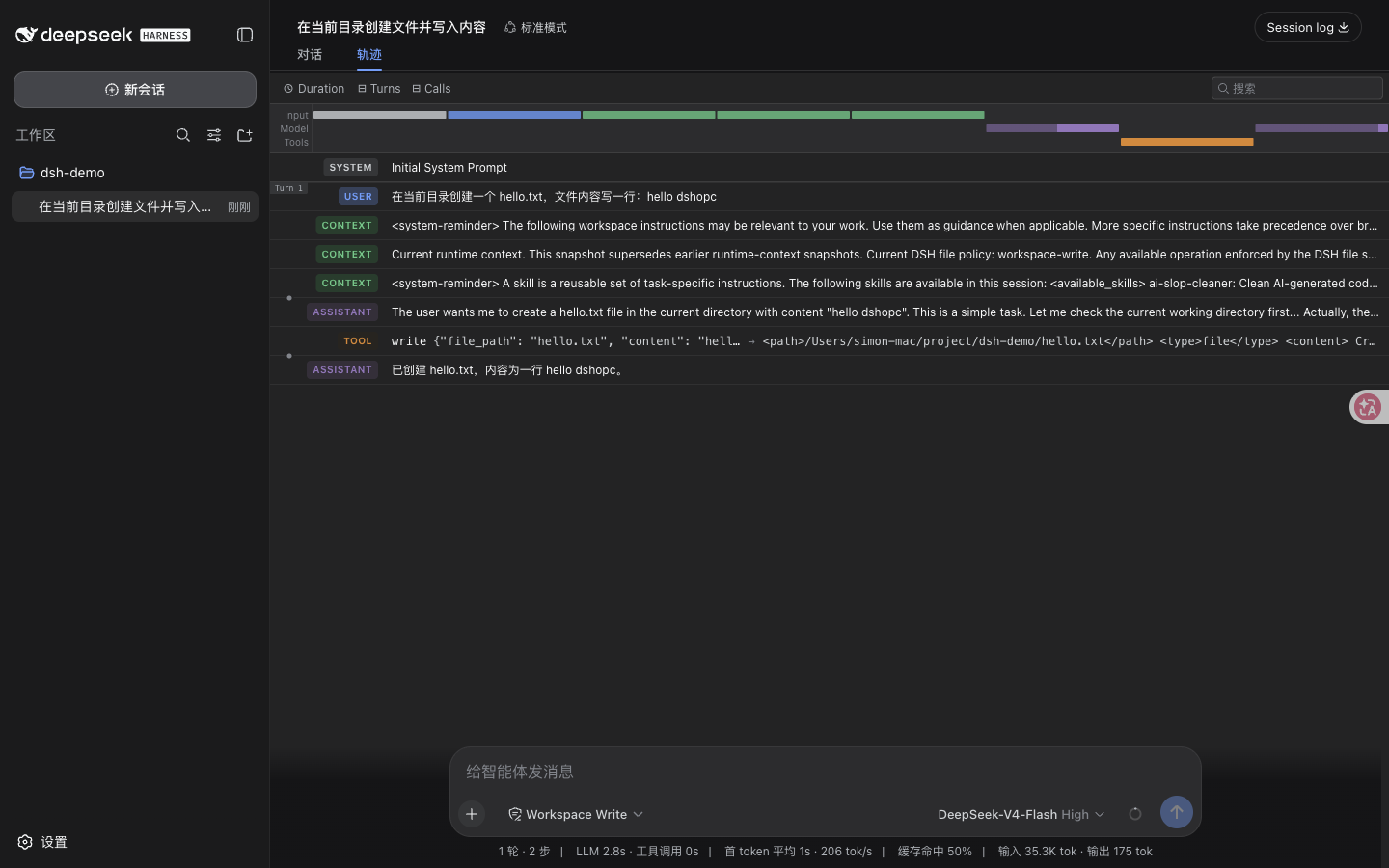Open the CONTEXT runtime context row

[830, 255]
